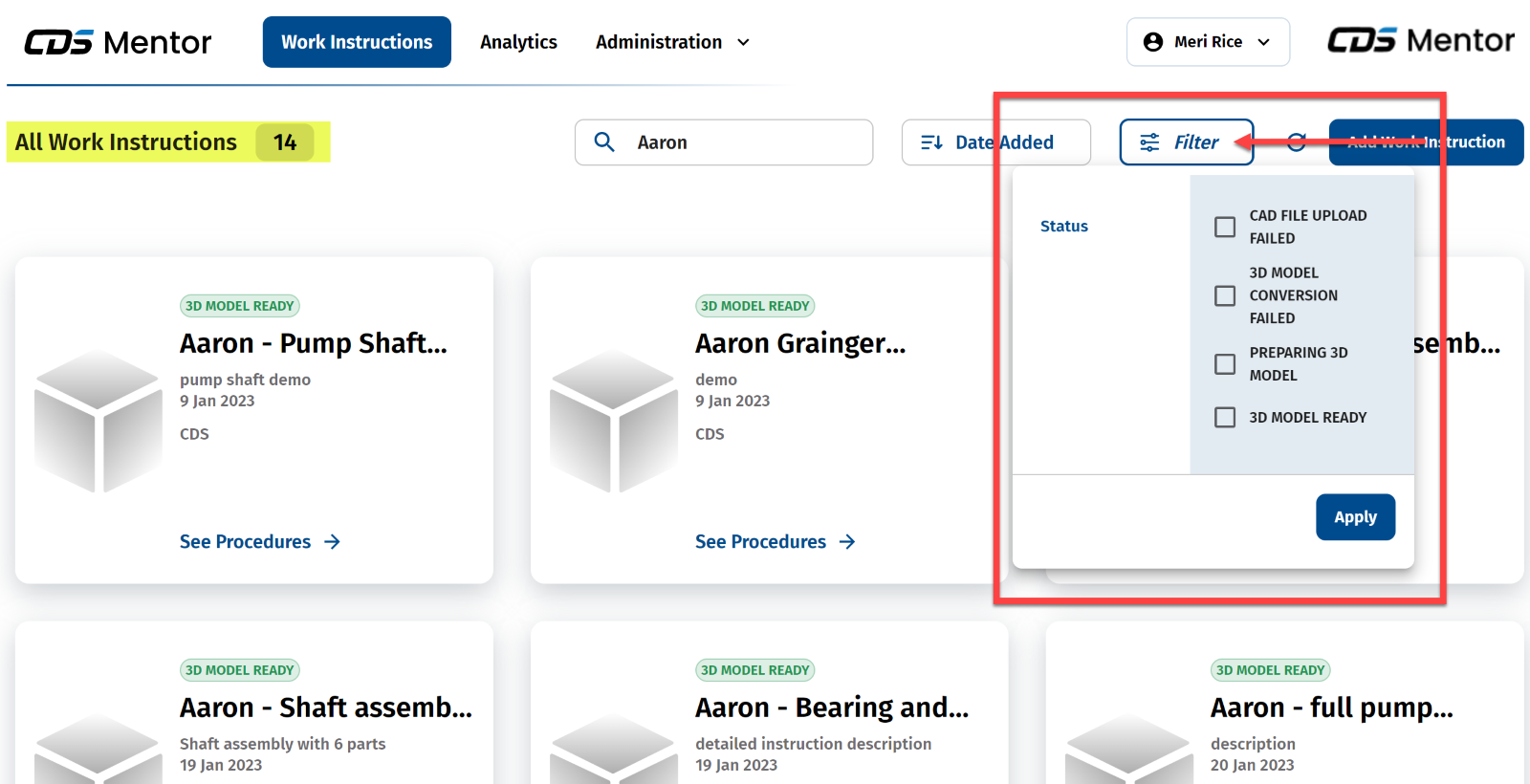Click the Aaron - Bearing and... card title

tap(832, 708)
